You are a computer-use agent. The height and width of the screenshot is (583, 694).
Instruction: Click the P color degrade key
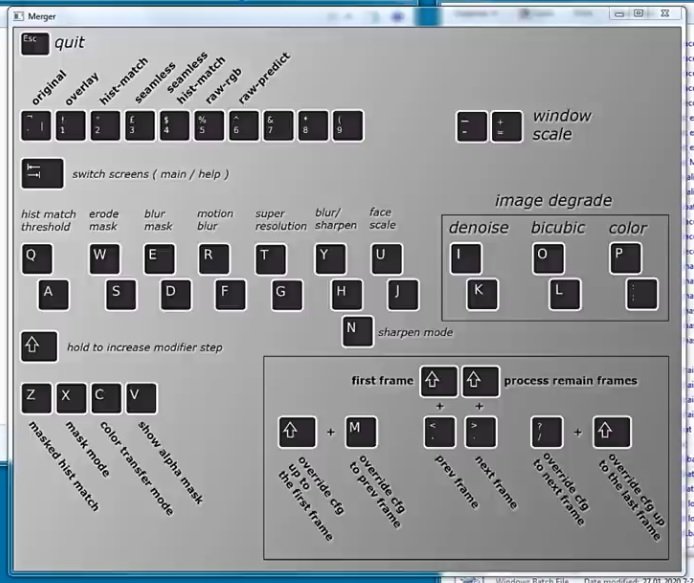pyautogui.click(x=625, y=258)
